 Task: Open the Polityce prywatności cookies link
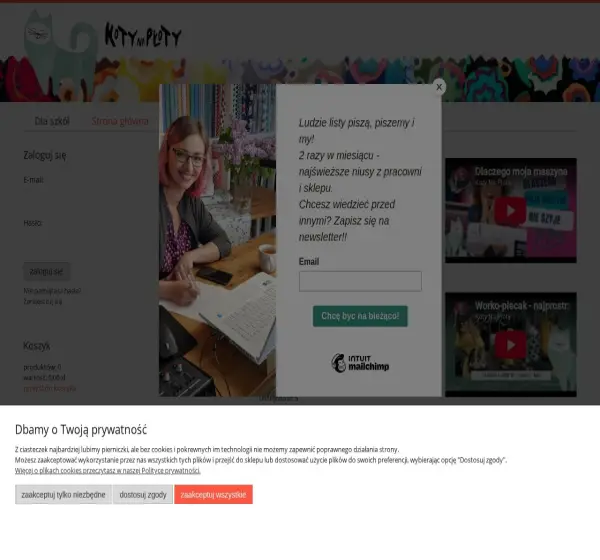(108, 470)
